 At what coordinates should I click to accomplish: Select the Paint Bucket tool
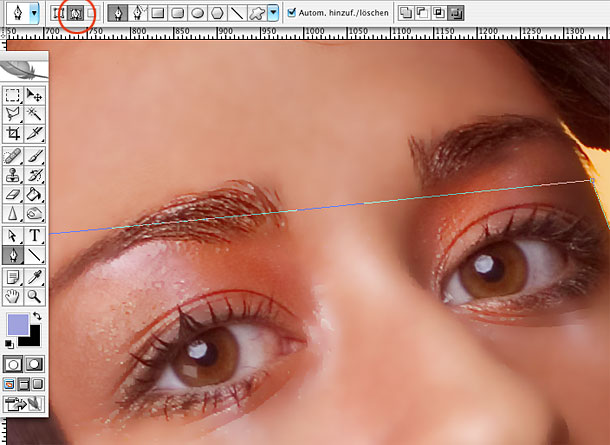coord(35,194)
